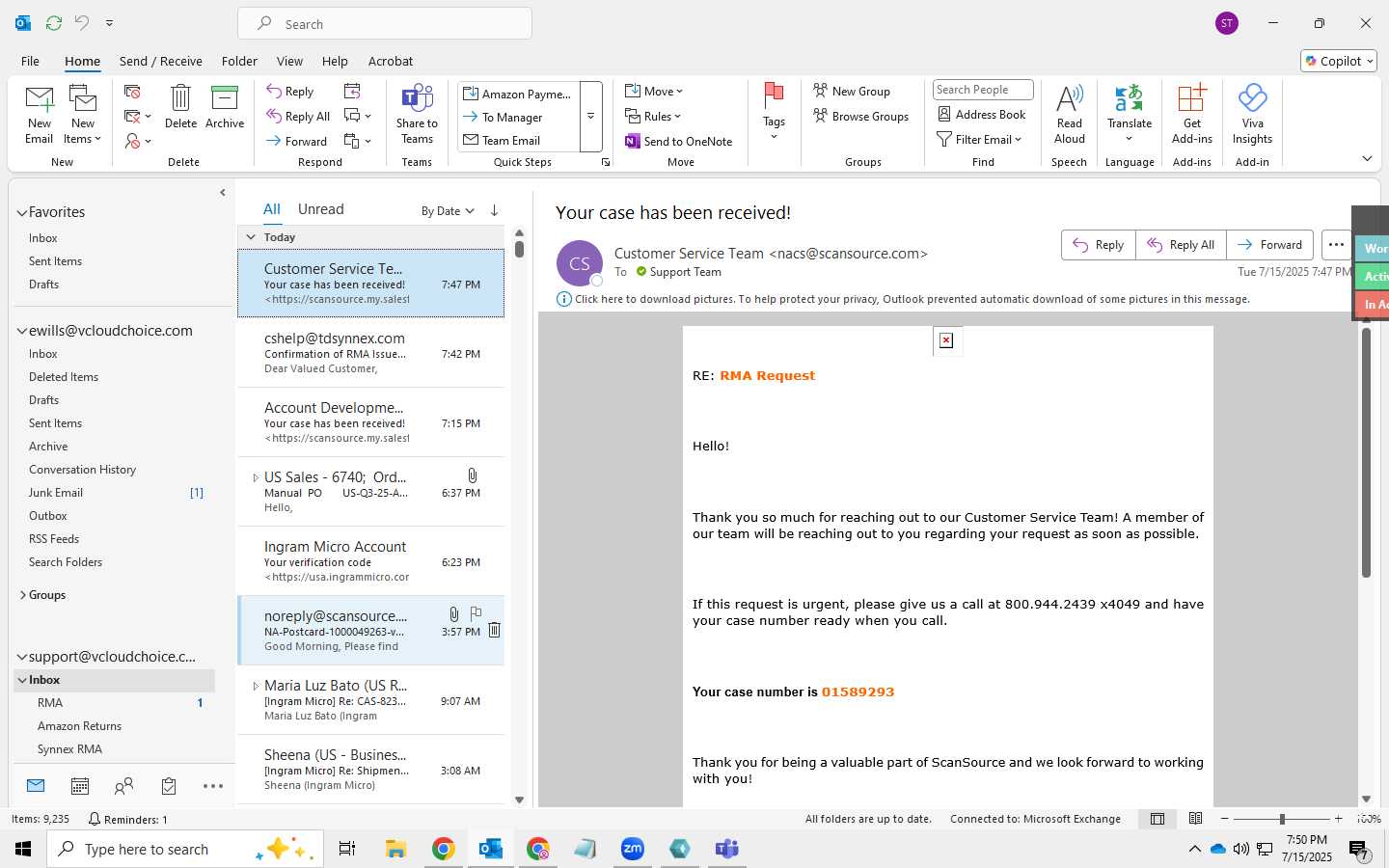Click the New Email icon
The image size is (1389, 868).
(40, 114)
